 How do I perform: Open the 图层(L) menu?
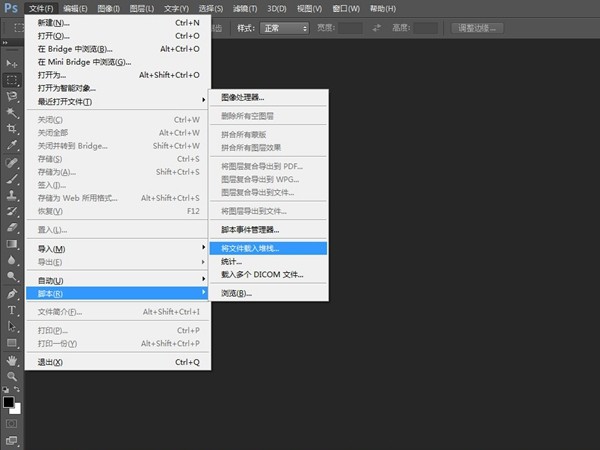coord(142,8)
